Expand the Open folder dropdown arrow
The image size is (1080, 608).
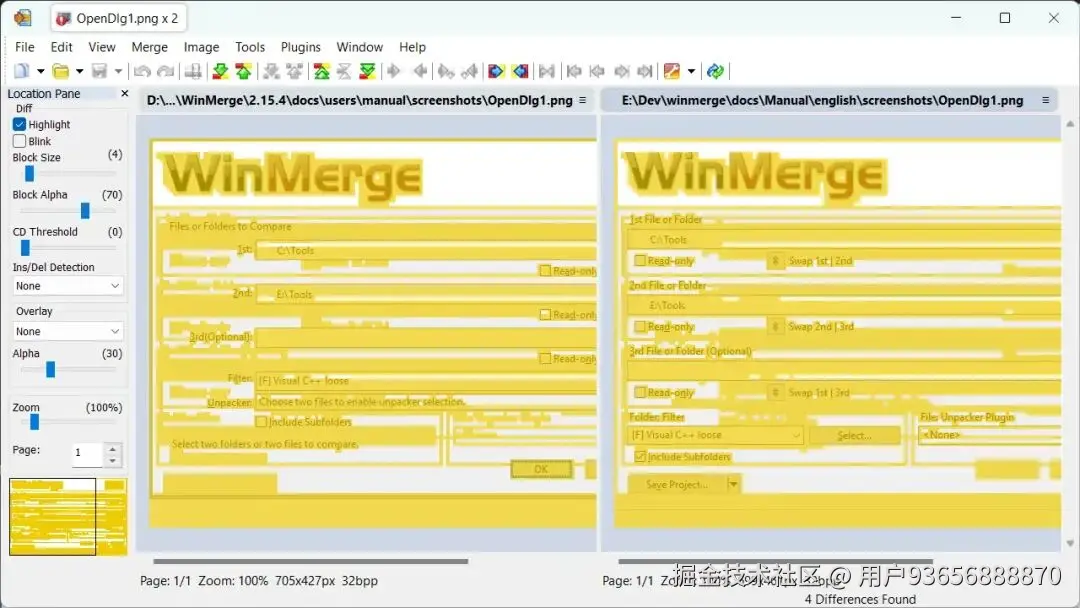(x=79, y=71)
